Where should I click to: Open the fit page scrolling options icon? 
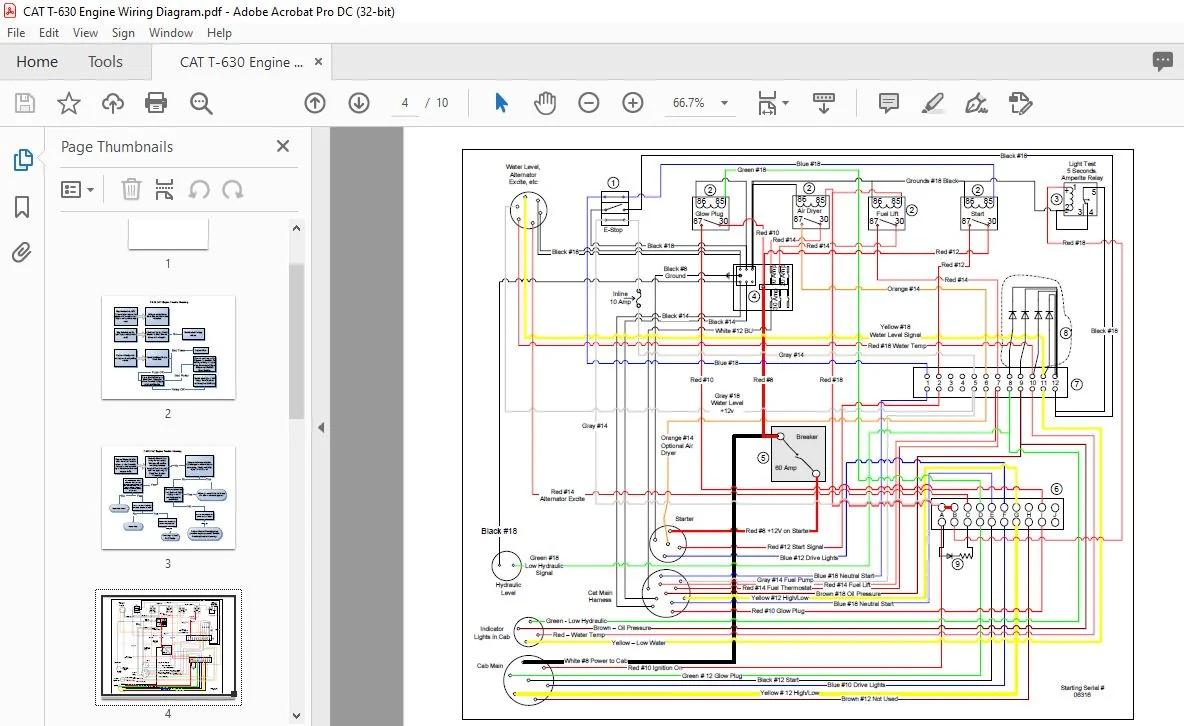coord(772,103)
